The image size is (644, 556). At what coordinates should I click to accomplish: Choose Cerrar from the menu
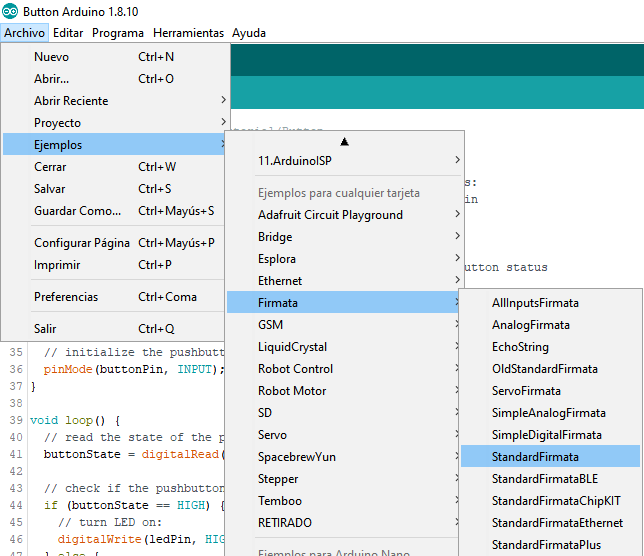113,167
